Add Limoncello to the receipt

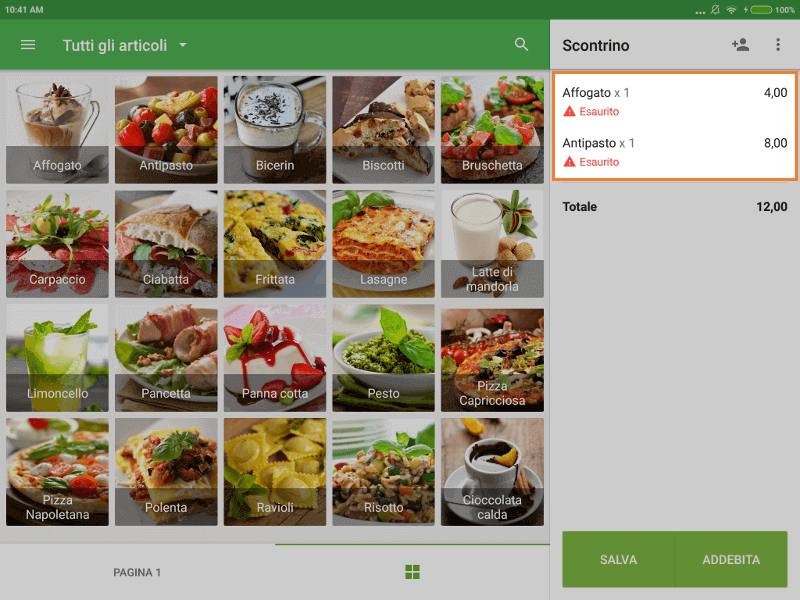57,358
